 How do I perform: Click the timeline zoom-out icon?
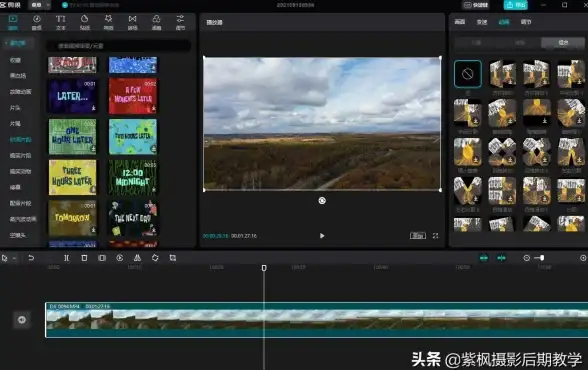pos(526,258)
